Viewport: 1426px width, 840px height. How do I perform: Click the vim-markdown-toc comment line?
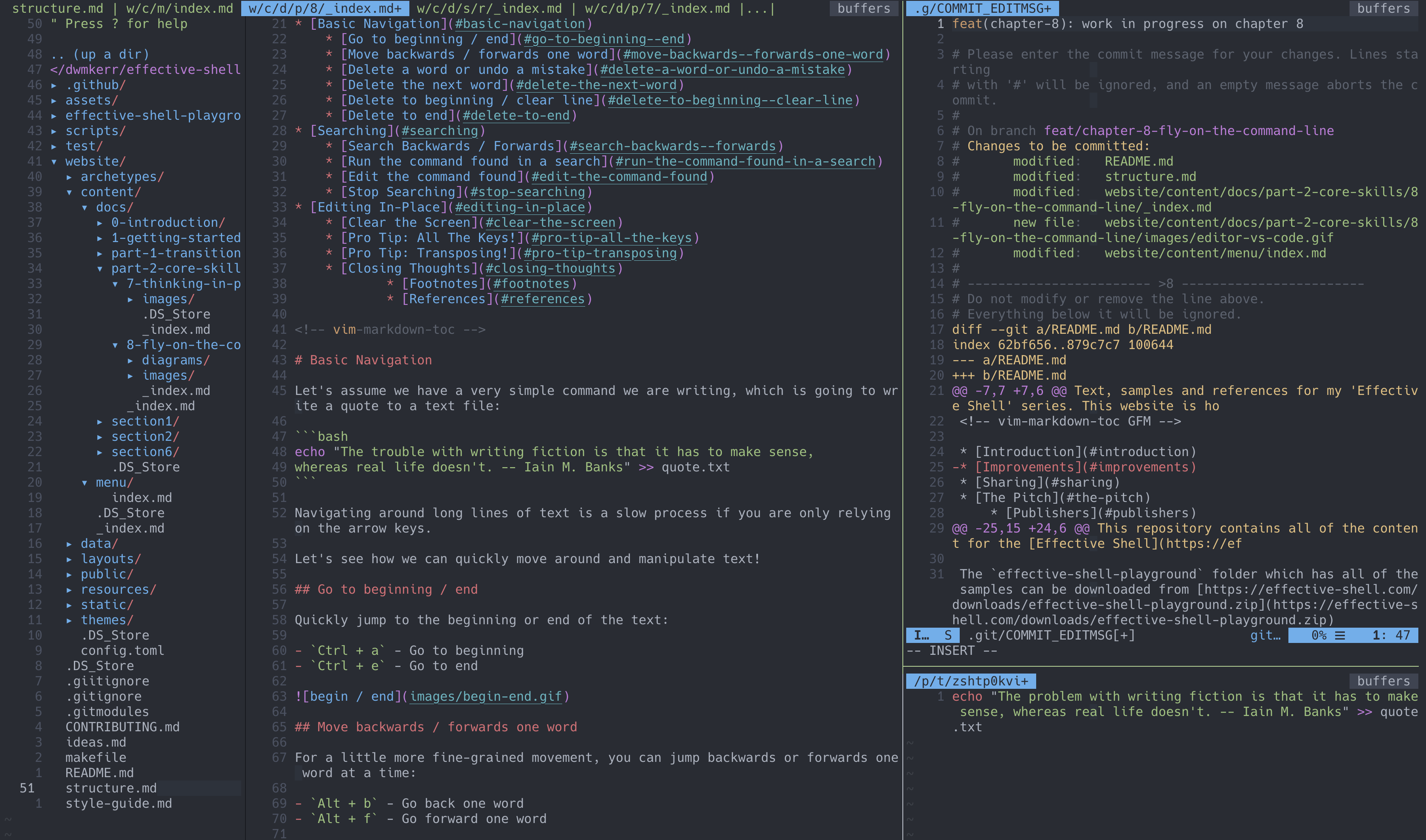[390, 330]
